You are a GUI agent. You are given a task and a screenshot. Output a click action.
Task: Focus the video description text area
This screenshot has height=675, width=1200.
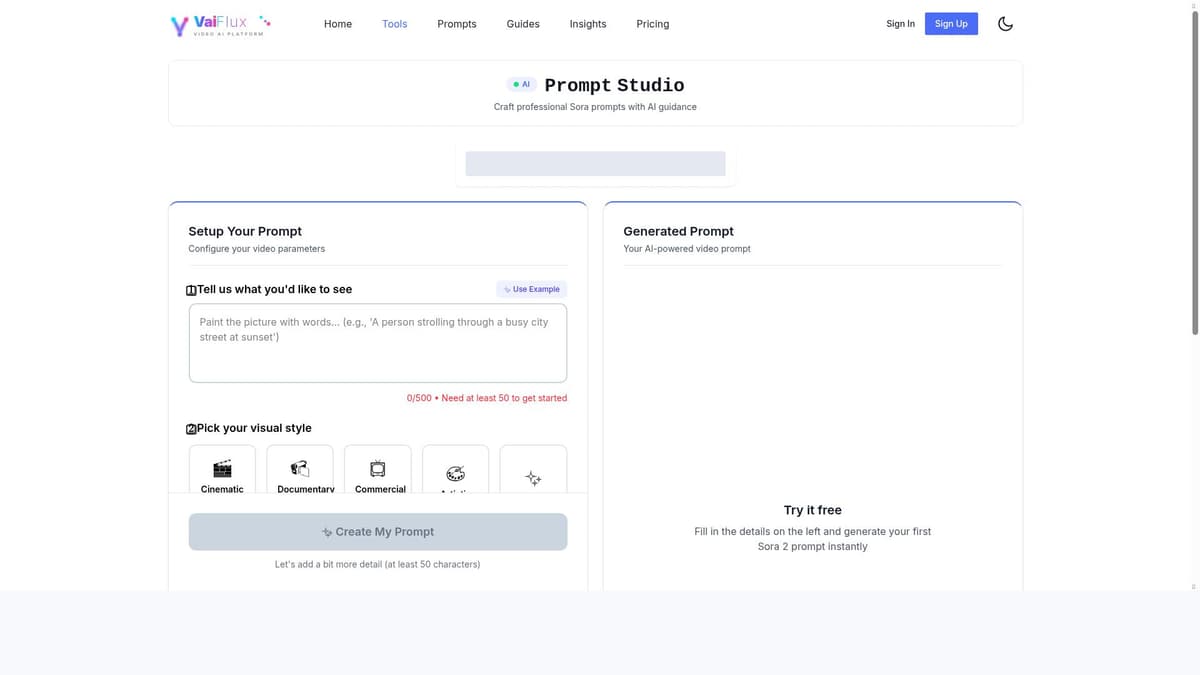[x=378, y=343]
